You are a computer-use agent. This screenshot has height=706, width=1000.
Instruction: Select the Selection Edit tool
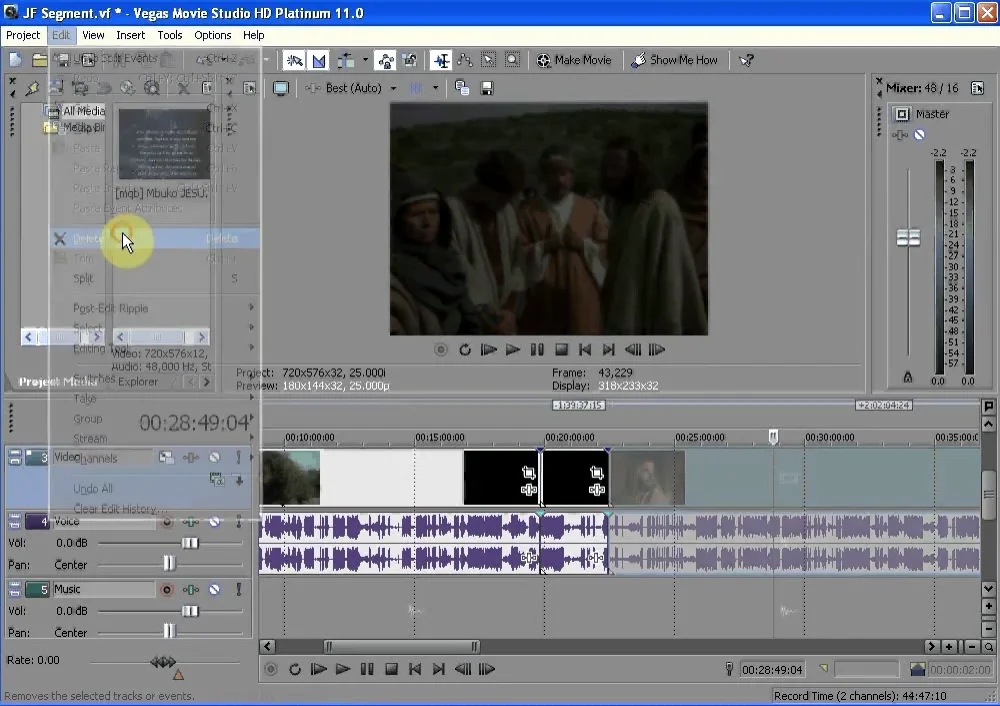pyautogui.click(x=489, y=61)
